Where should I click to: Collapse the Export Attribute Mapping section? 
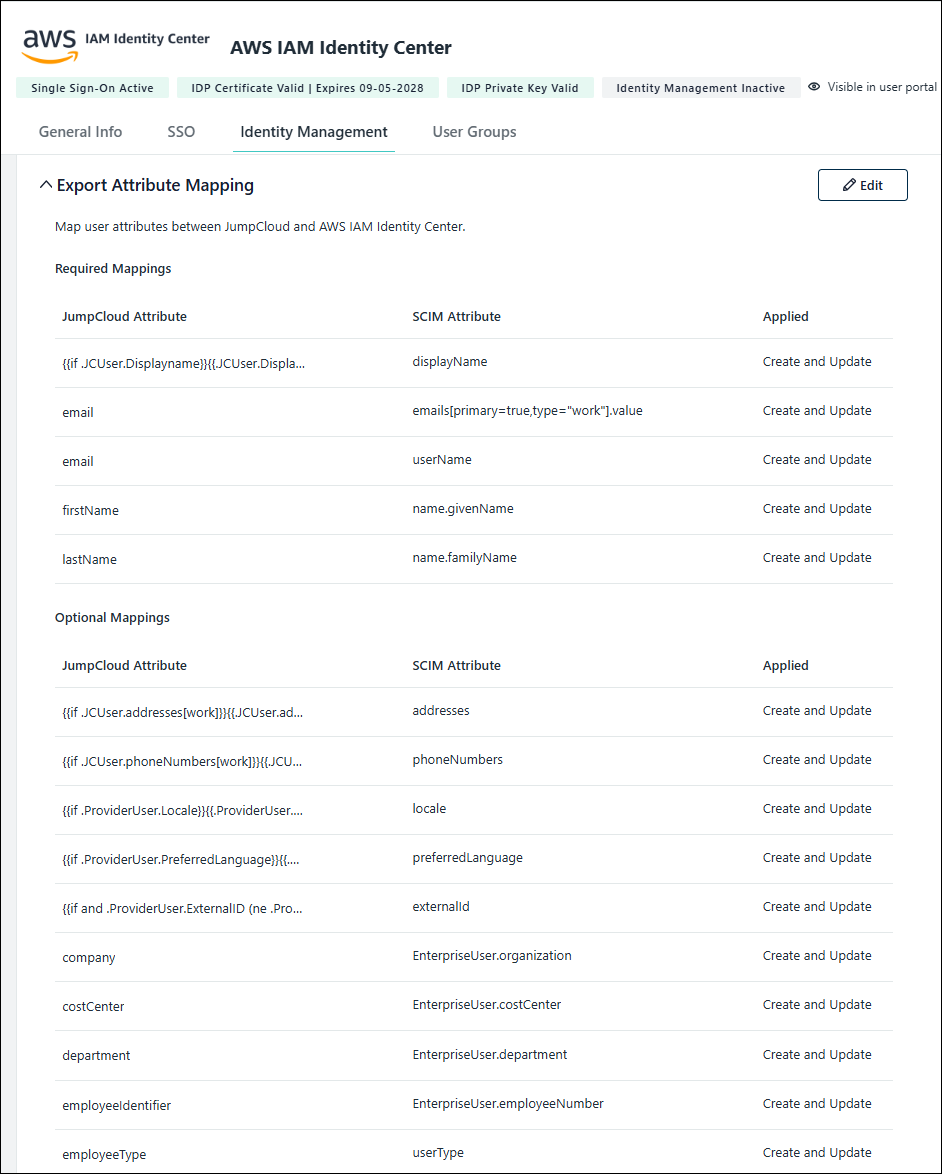[x=45, y=185]
